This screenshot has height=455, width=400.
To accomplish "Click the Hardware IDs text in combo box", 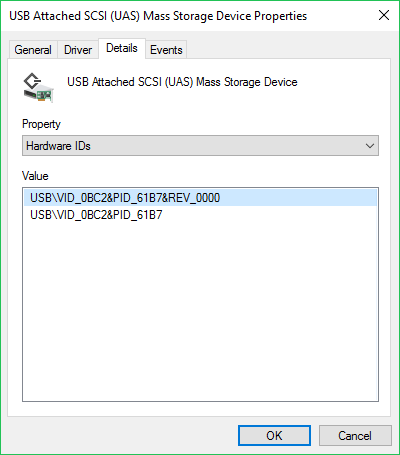I will (58, 146).
